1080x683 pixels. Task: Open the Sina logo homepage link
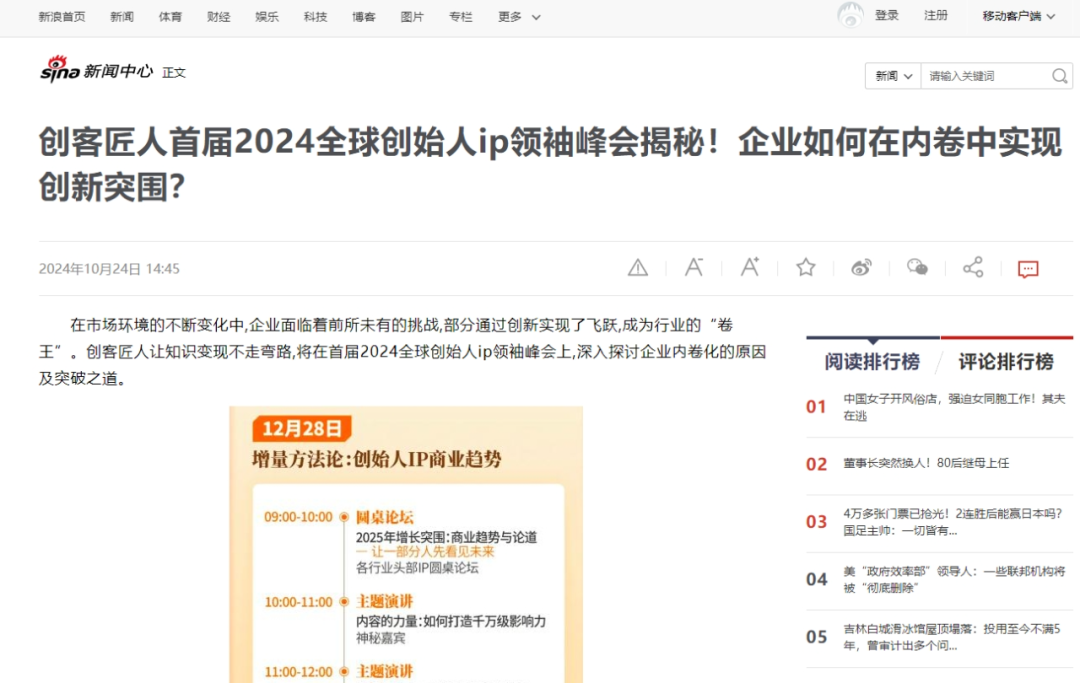pyautogui.click(x=60, y=70)
